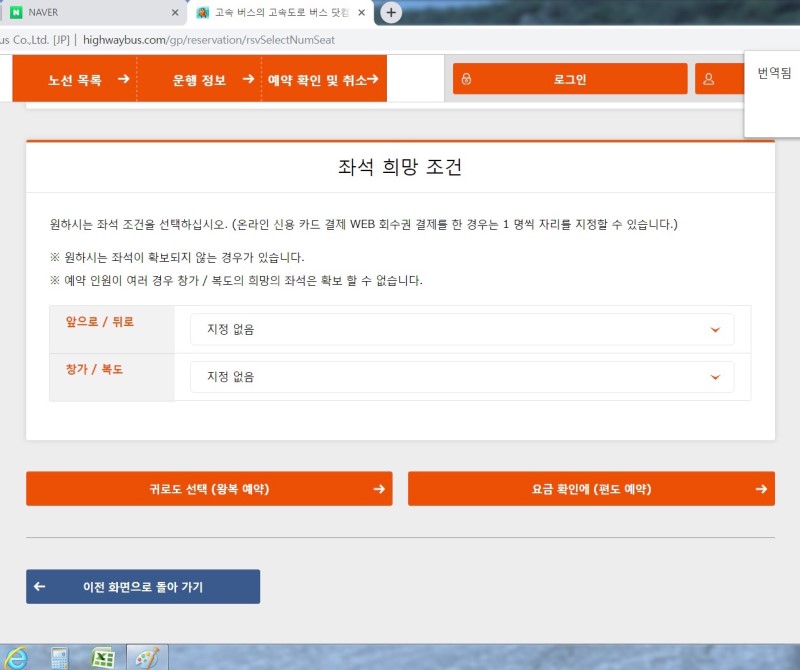This screenshot has height=670, width=800.
Task: Open a new browser tab
Action: coord(391,12)
